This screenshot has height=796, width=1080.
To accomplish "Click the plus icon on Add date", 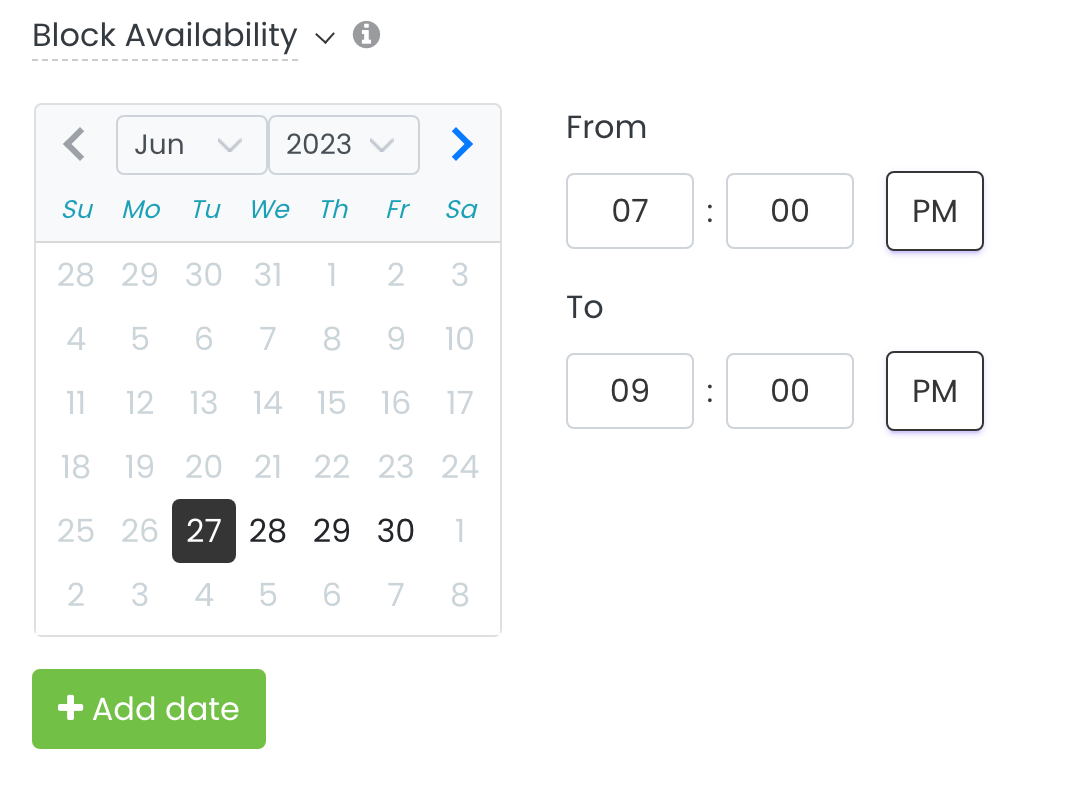I will coord(70,708).
